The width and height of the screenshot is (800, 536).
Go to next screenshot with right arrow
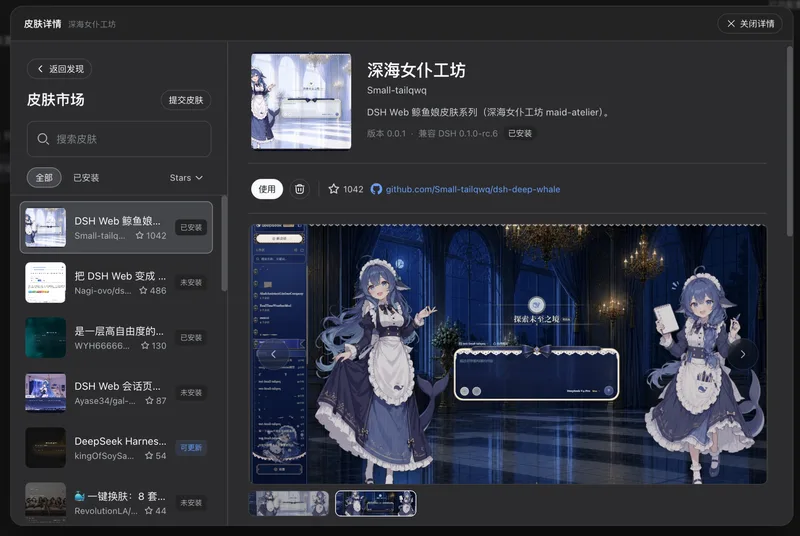click(x=743, y=354)
